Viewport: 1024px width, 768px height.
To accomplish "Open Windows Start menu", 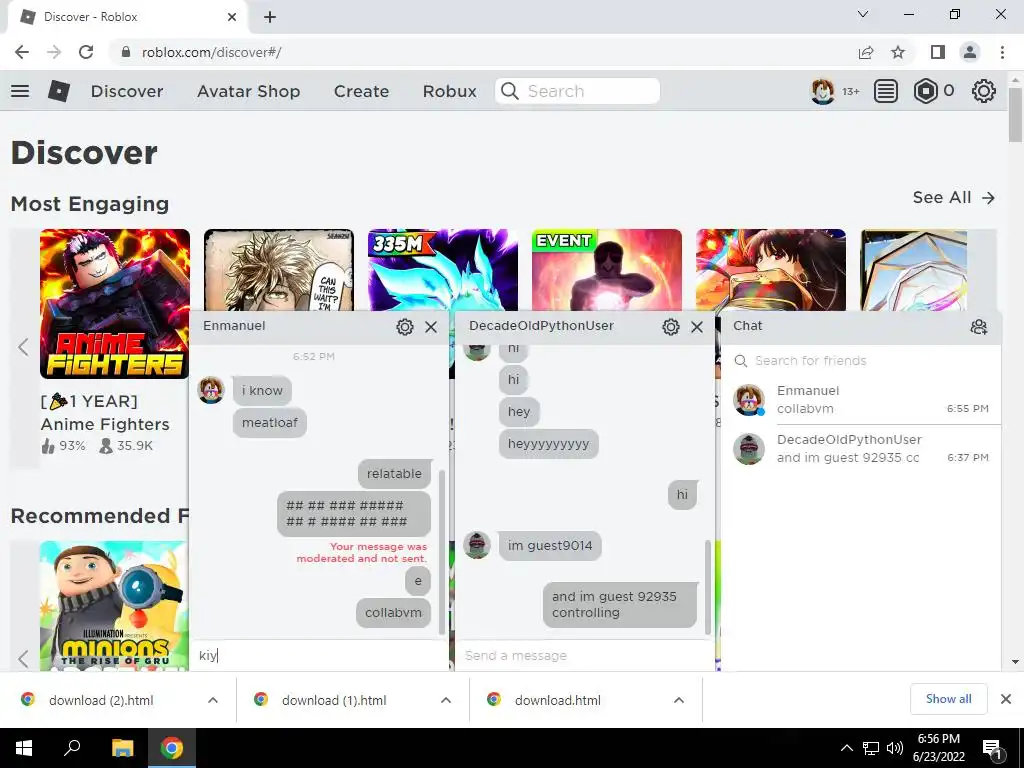I will pyautogui.click(x=24, y=748).
